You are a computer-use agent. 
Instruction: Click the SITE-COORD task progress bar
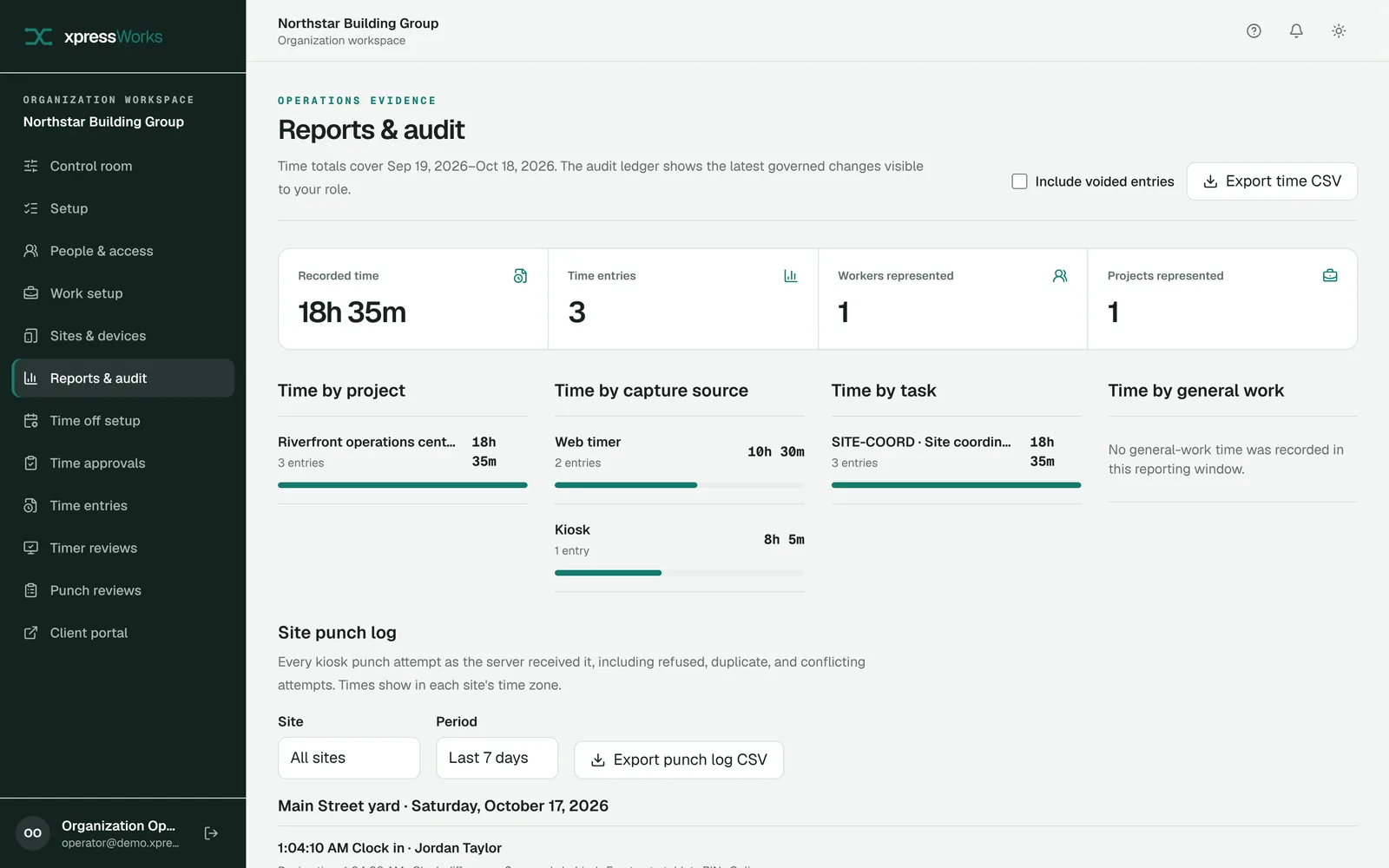point(956,485)
